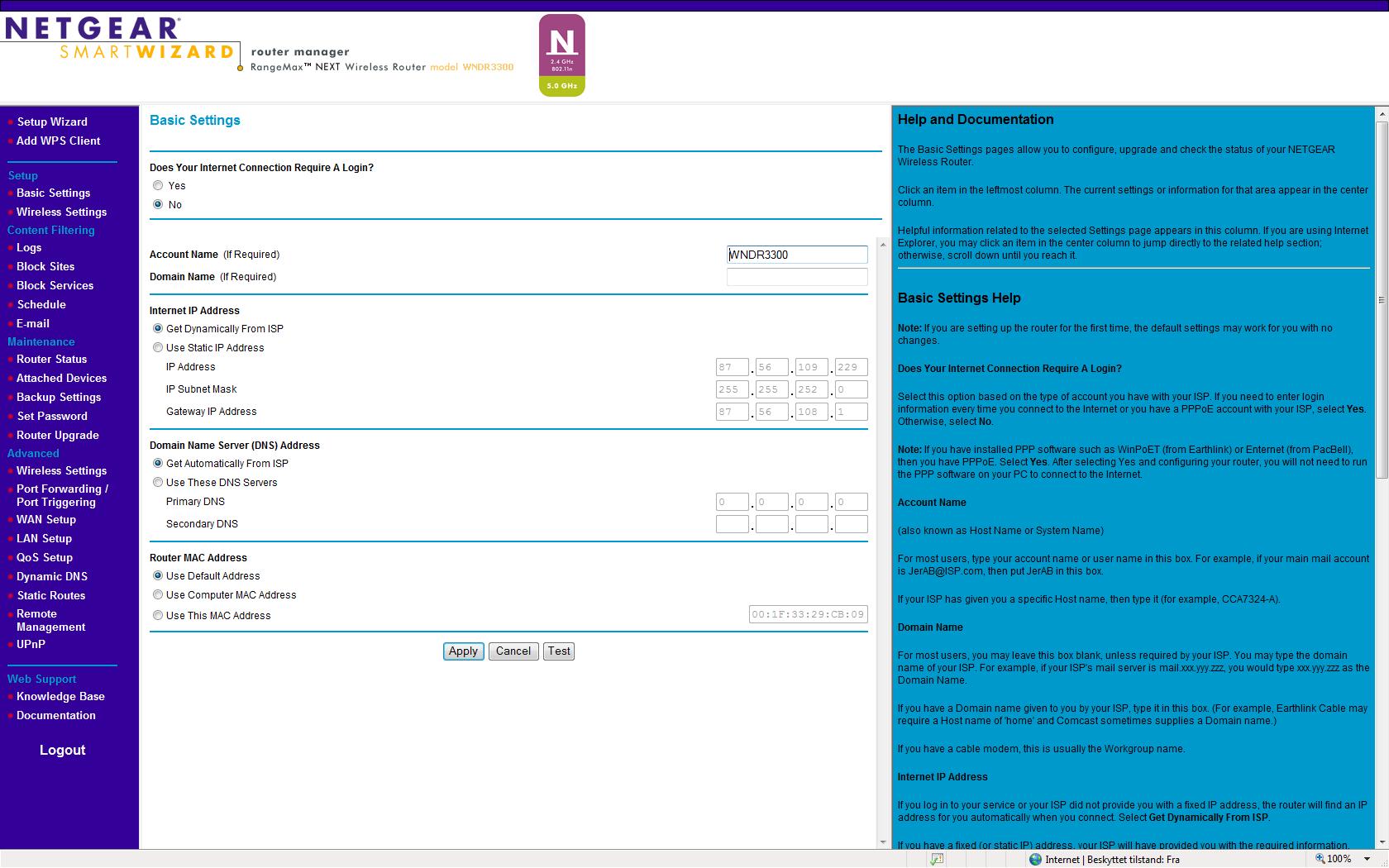1389x868 pixels.
Task: Choose Use Static IP Address option
Action: [158, 348]
